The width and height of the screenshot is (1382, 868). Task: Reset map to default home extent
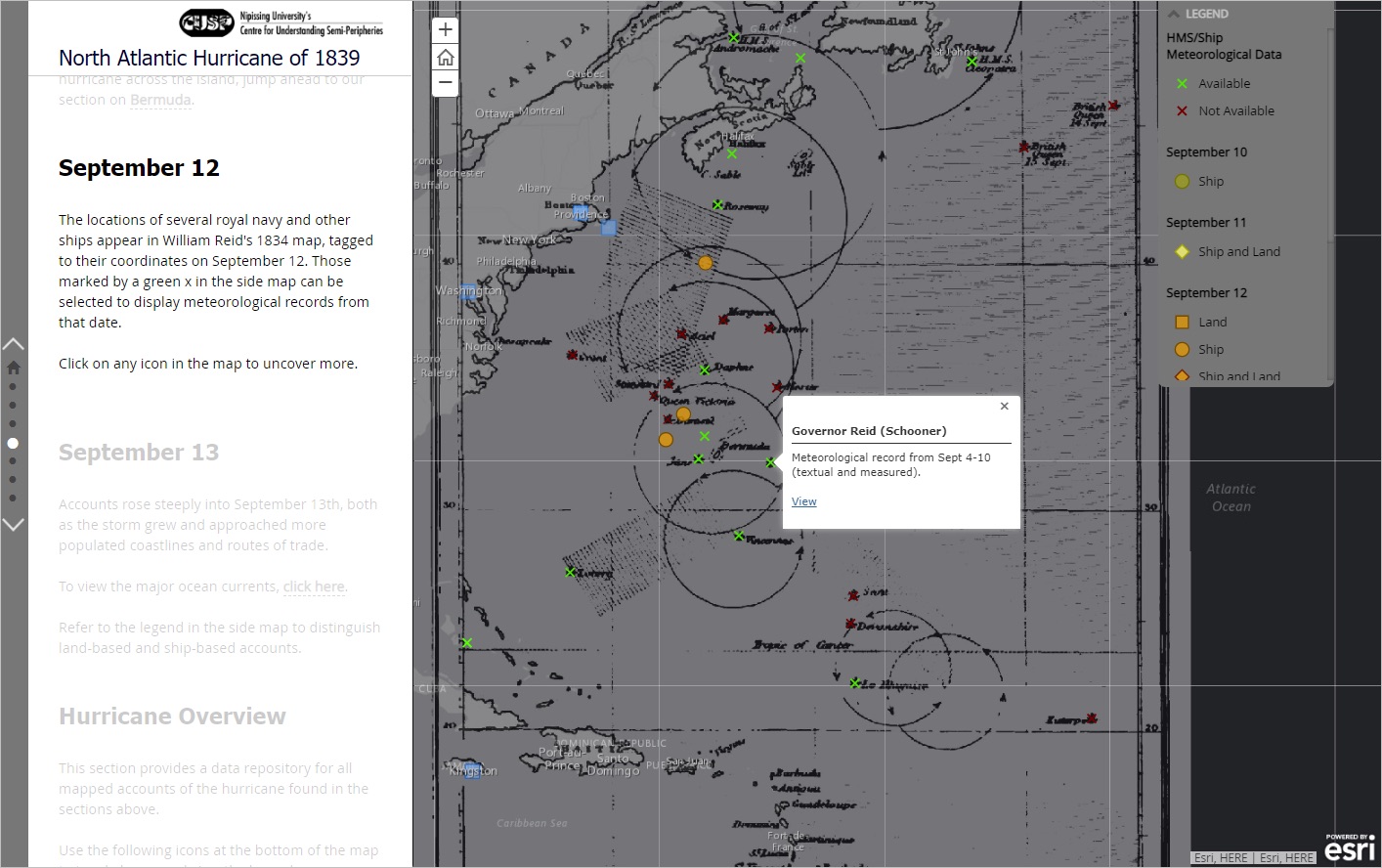click(446, 57)
